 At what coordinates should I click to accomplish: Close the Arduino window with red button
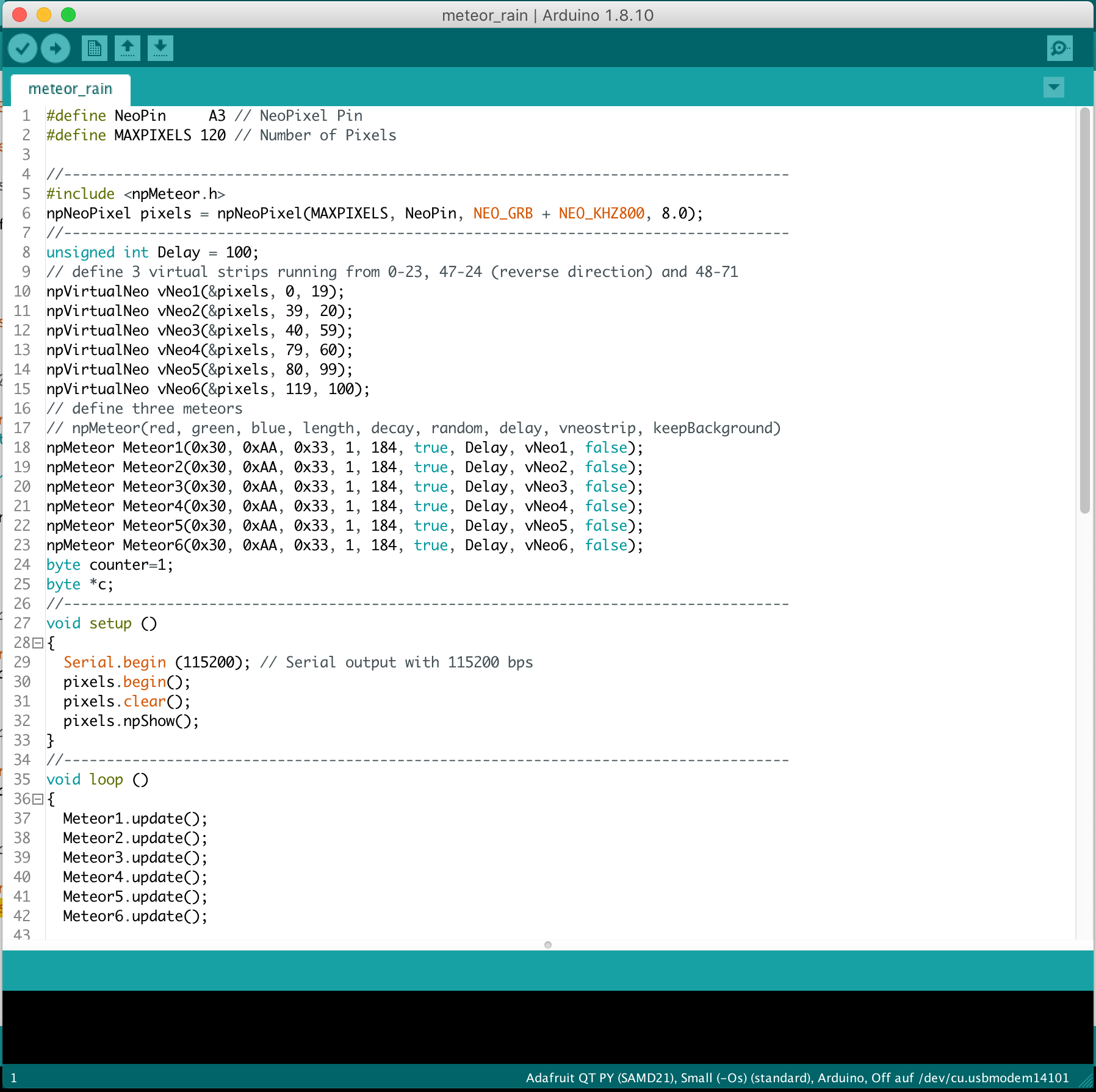coord(20,15)
